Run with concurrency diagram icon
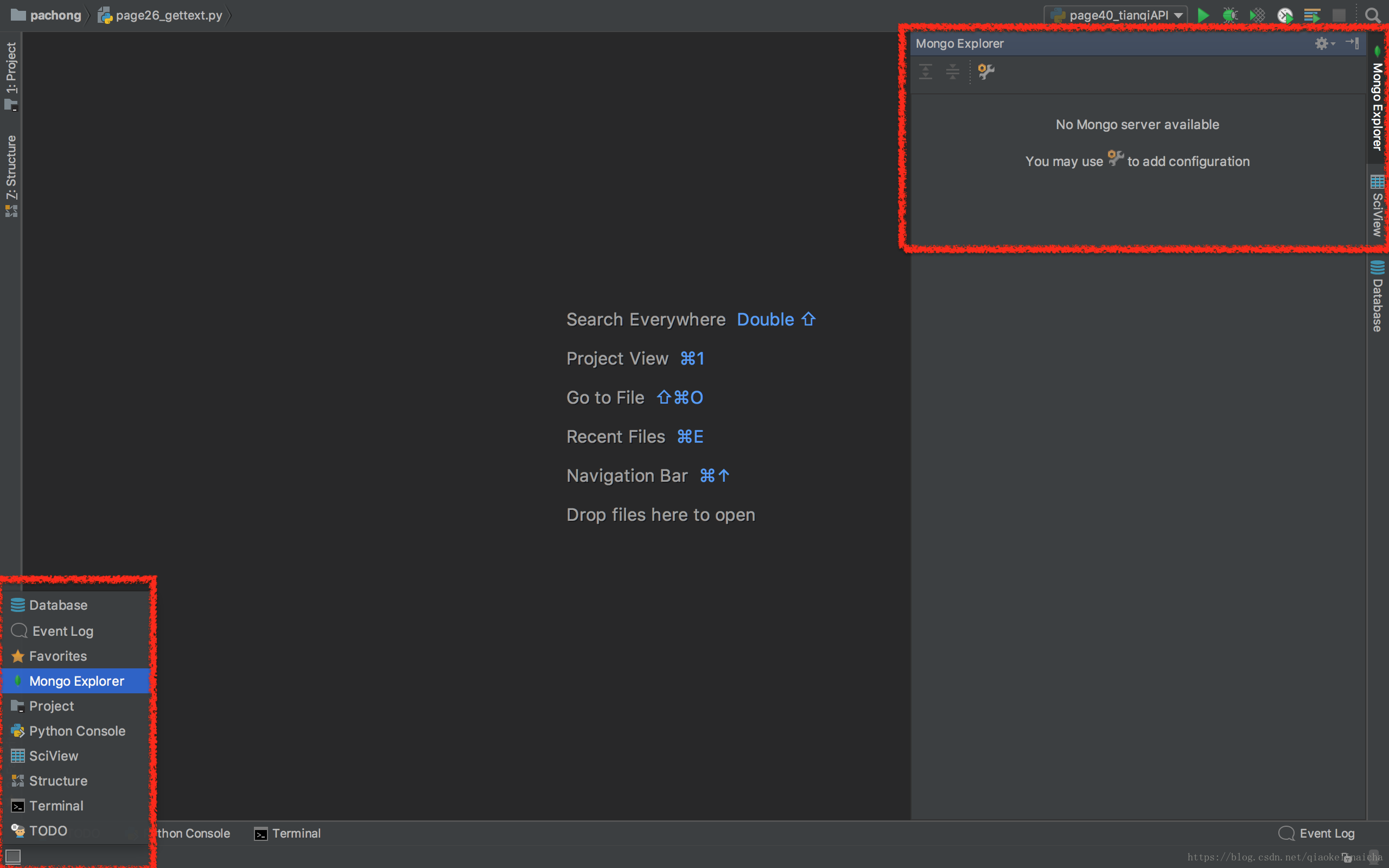Screen dimensions: 1389x868 pyautogui.click(x=1312, y=15)
